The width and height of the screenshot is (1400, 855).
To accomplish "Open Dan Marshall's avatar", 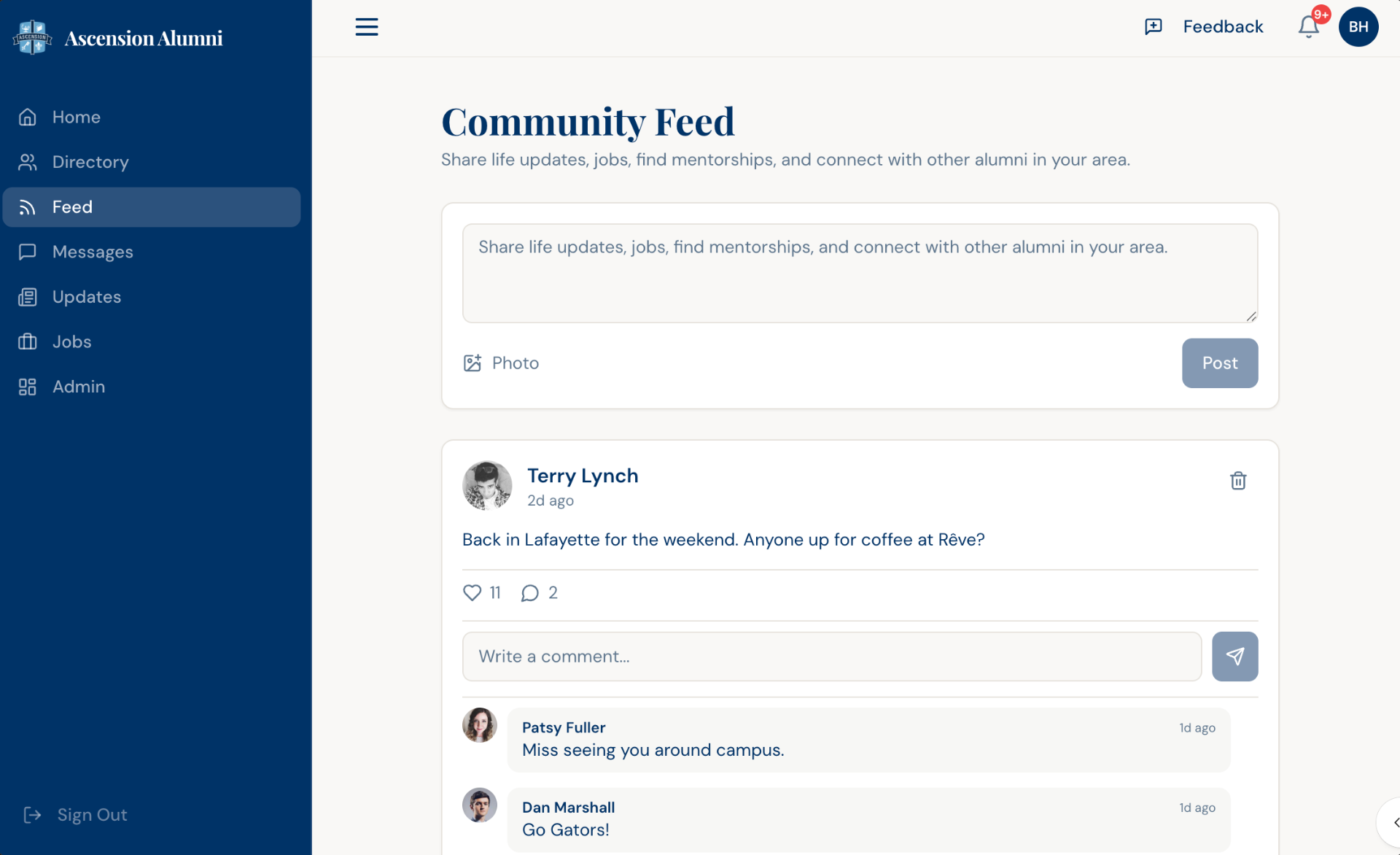I will pyautogui.click(x=479, y=805).
